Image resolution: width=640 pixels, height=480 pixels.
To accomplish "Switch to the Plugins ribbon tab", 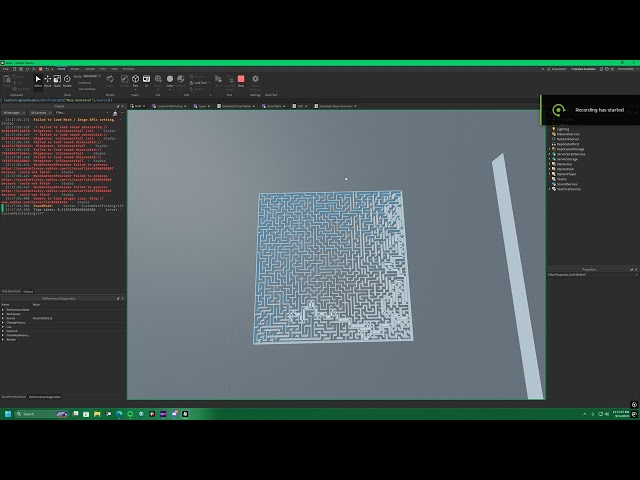I will pyautogui.click(x=128, y=69).
